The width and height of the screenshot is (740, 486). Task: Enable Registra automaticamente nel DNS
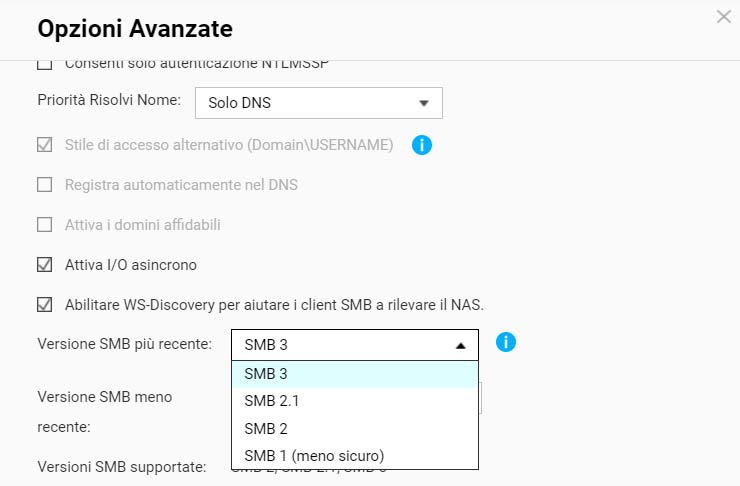[44, 185]
